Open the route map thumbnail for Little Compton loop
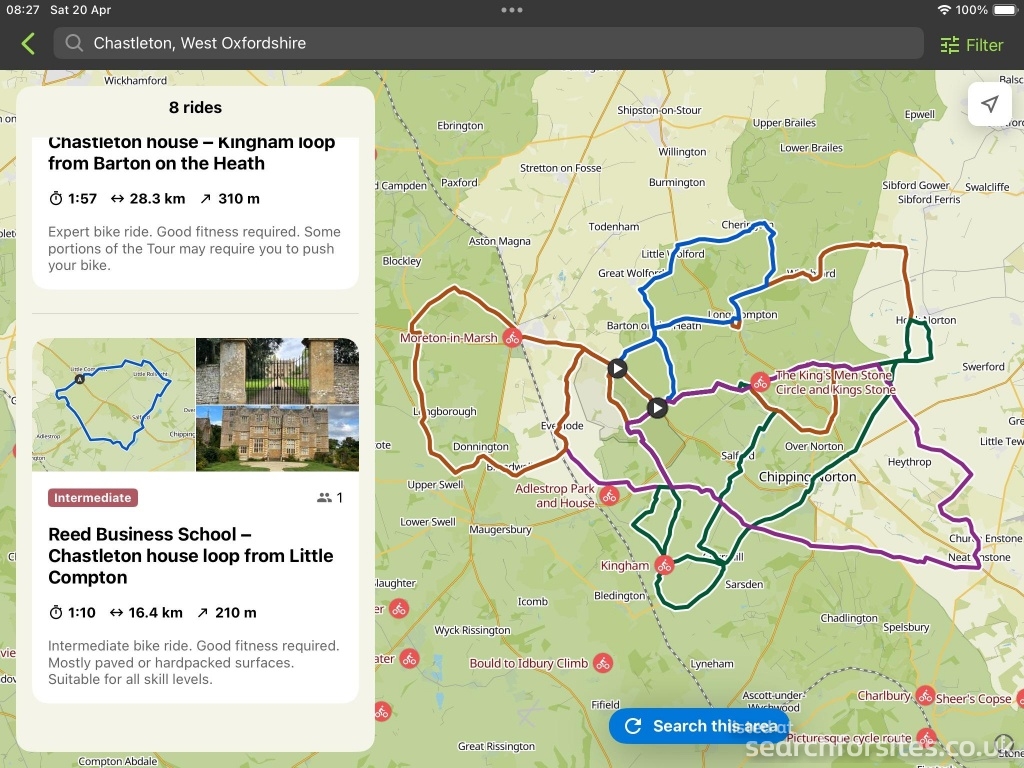 (113, 404)
